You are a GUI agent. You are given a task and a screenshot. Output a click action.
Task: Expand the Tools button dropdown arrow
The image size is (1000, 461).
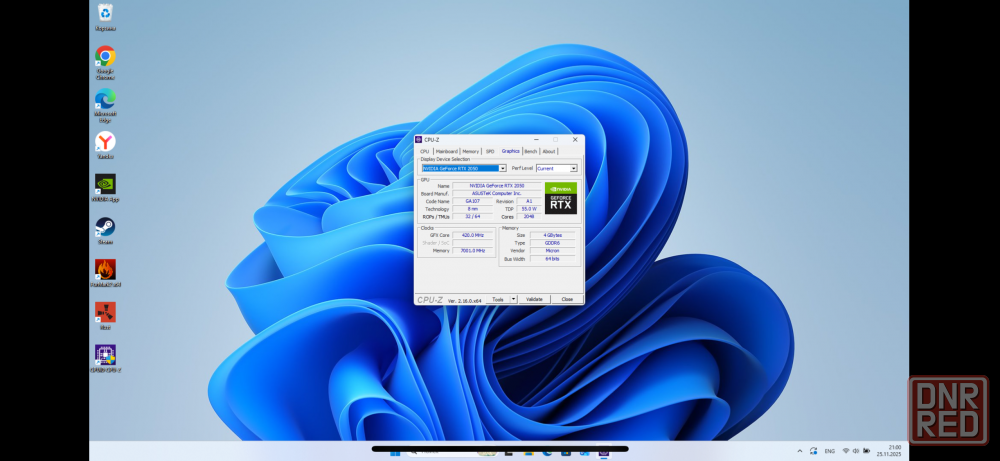pos(514,299)
